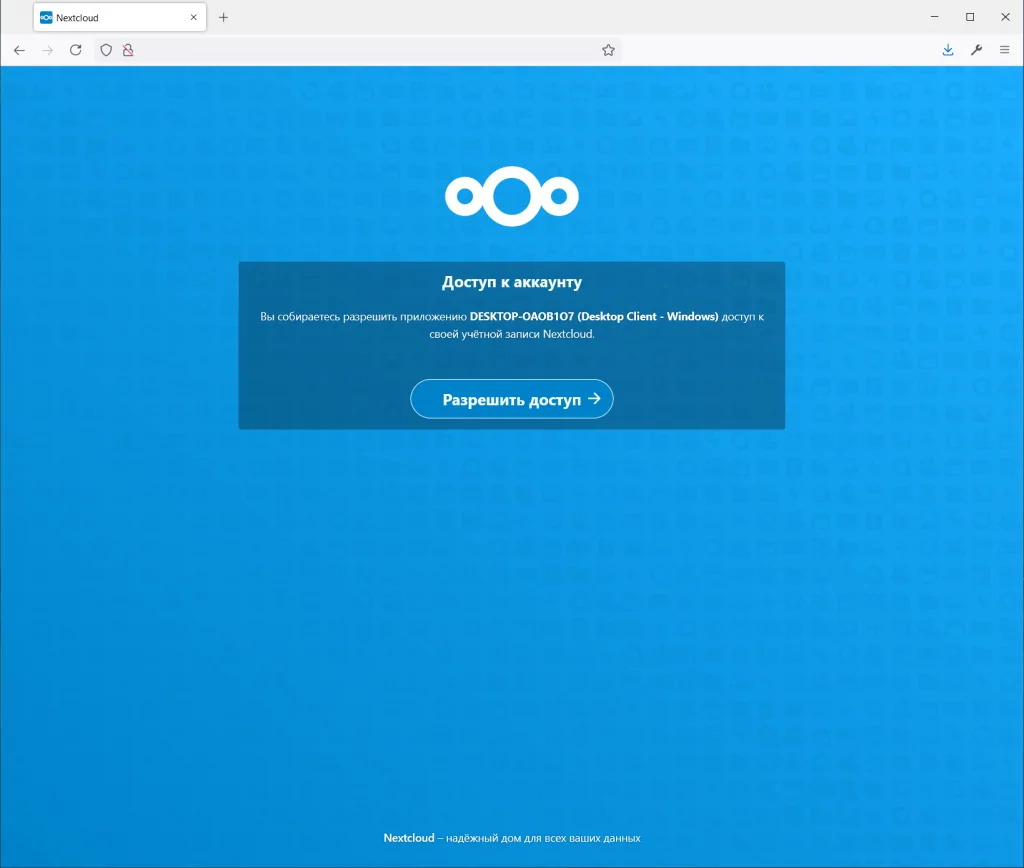Bookmark this page with the star
This screenshot has width=1024, height=868.
coord(608,50)
